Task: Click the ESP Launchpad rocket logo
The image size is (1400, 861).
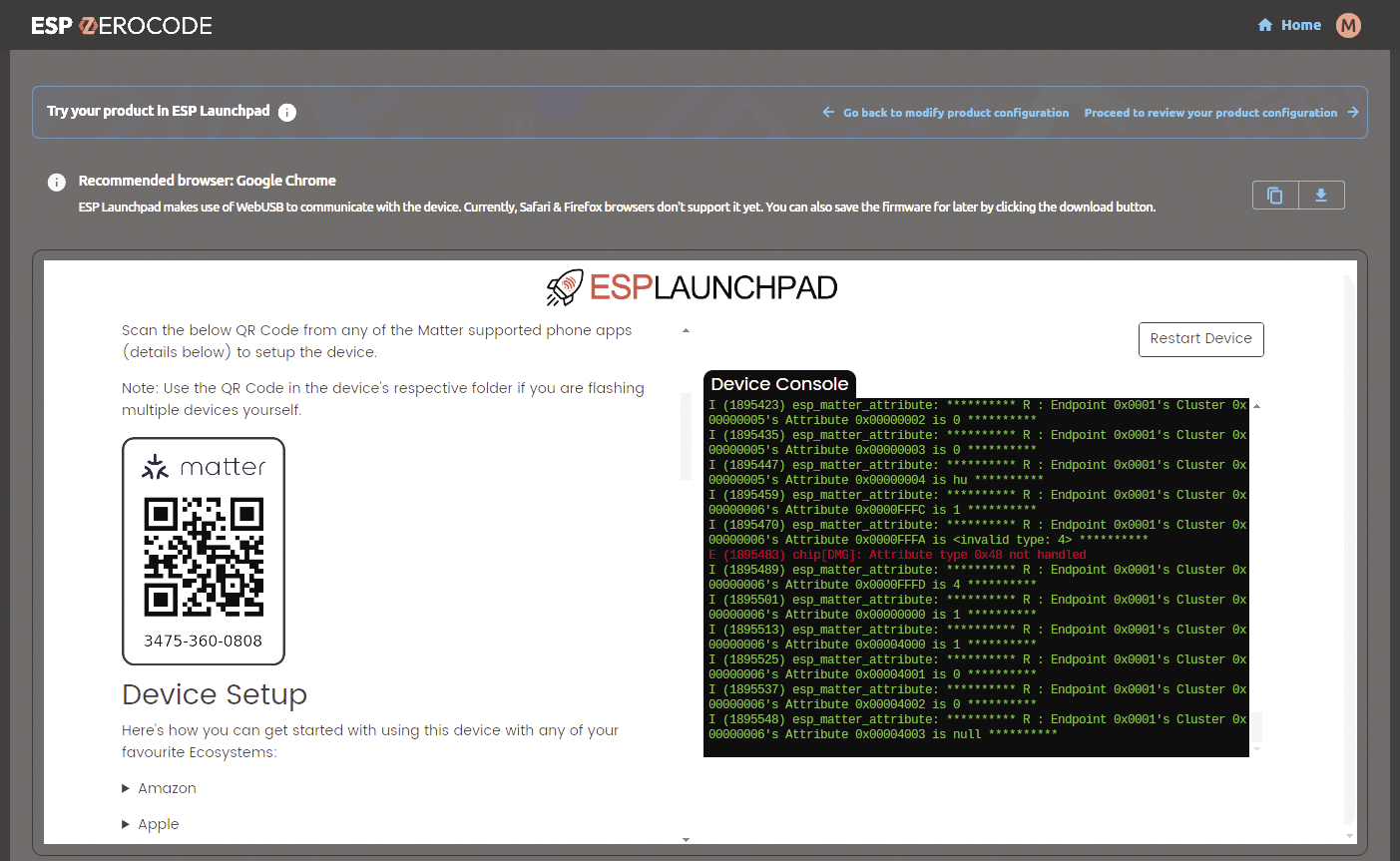Action: tap(693, 287)
